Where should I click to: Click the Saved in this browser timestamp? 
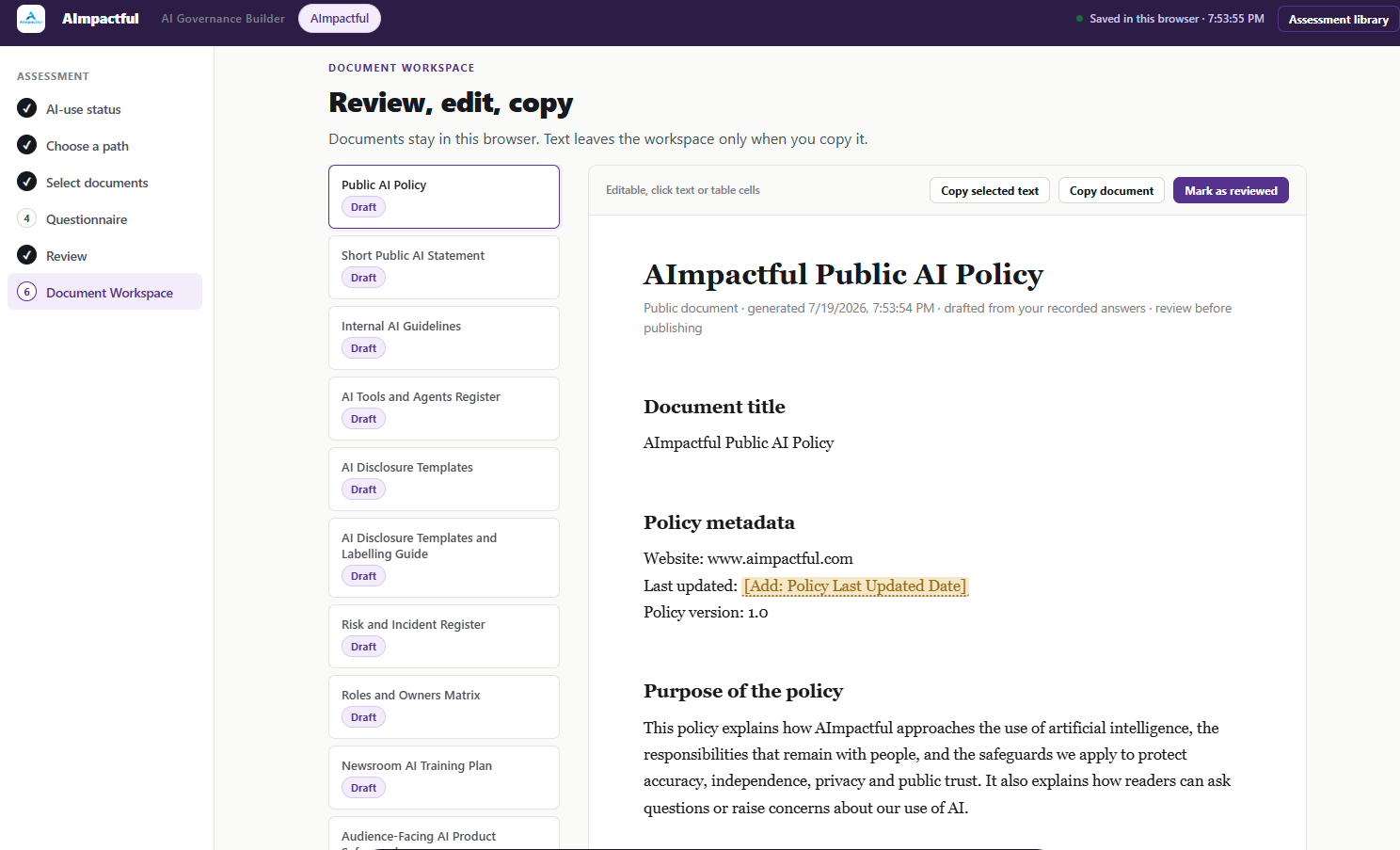pos(1177,19)
